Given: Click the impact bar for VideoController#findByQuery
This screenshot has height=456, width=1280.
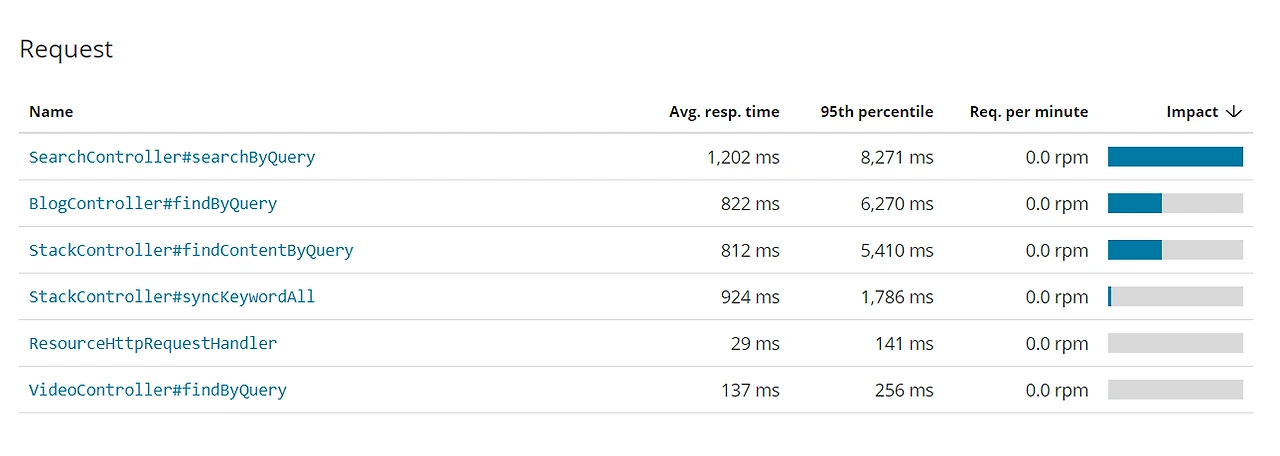Looking at the screenshot, I should click(x=1175, y=390).
